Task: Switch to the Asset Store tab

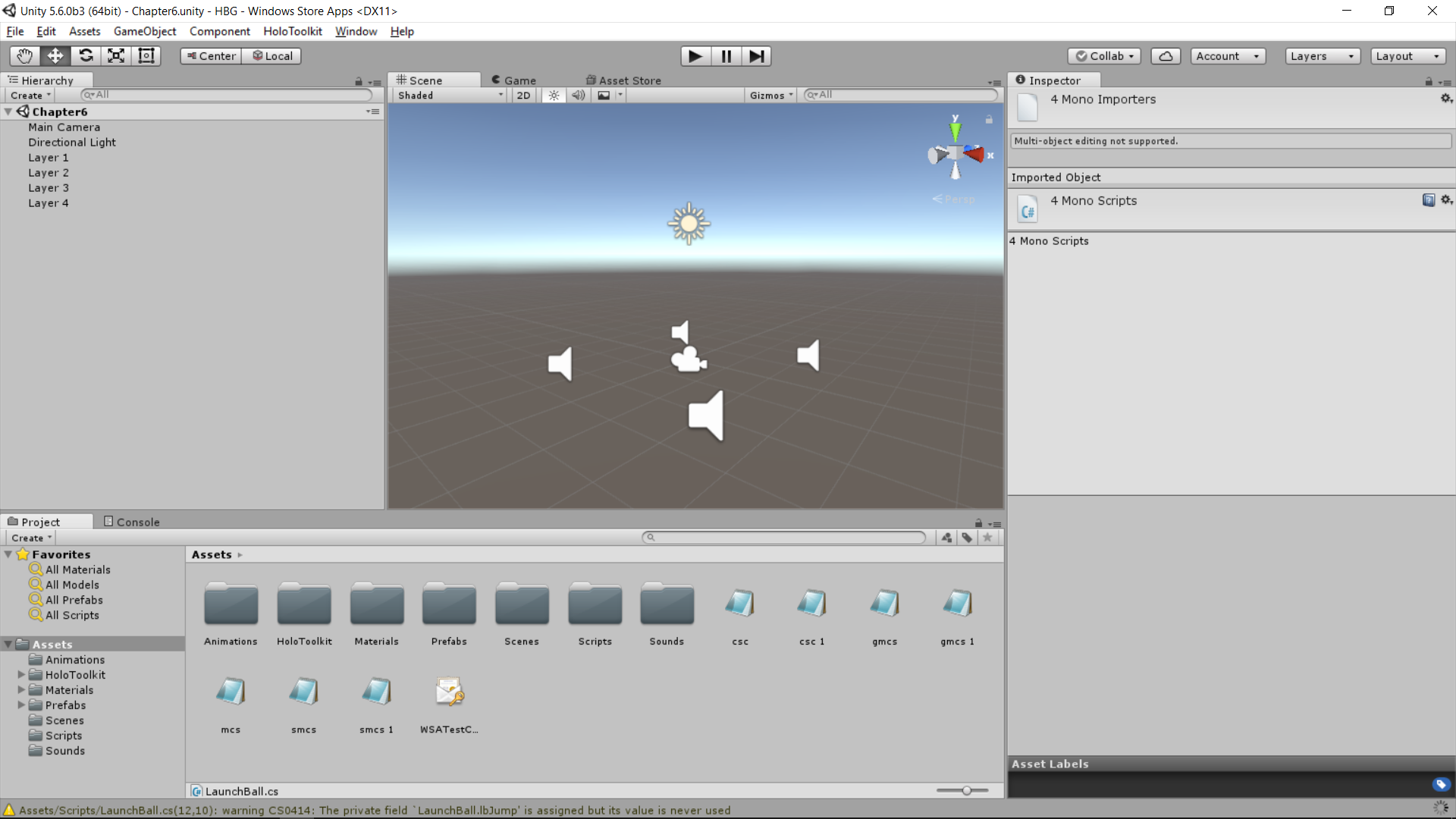Action: coord(623,80)
